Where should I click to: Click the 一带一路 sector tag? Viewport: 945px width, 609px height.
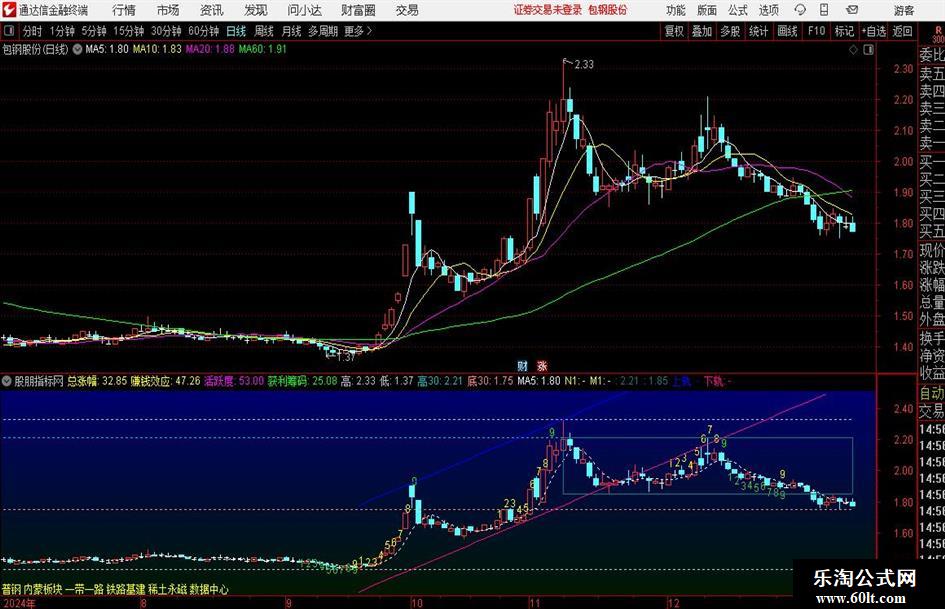85,589
